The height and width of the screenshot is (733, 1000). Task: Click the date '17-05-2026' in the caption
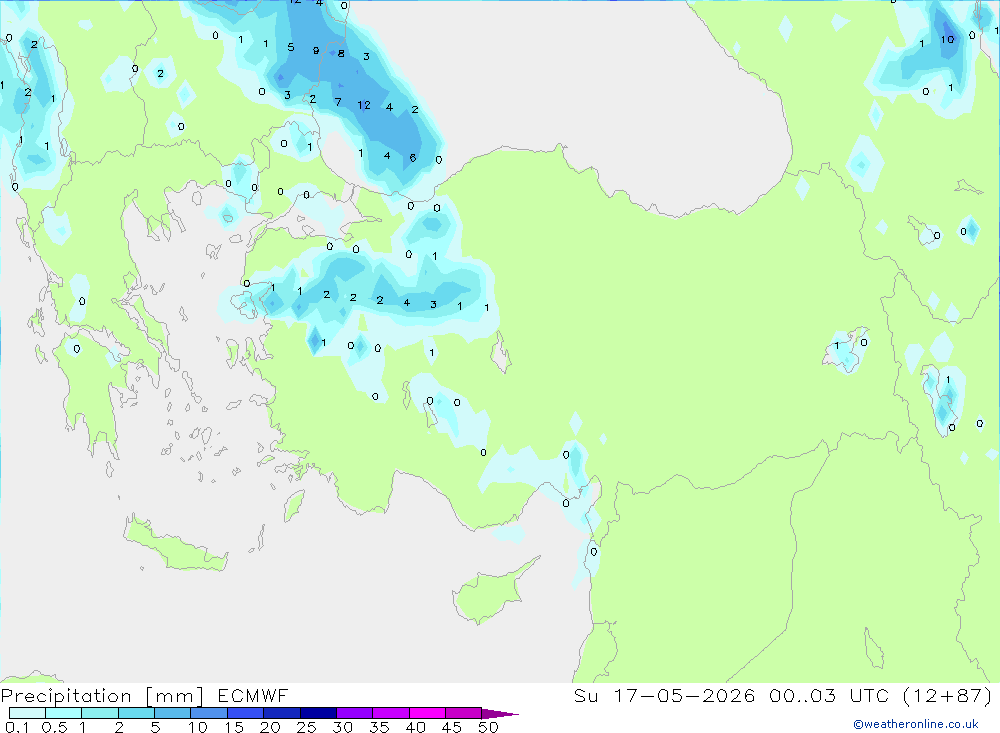[684, 695]
